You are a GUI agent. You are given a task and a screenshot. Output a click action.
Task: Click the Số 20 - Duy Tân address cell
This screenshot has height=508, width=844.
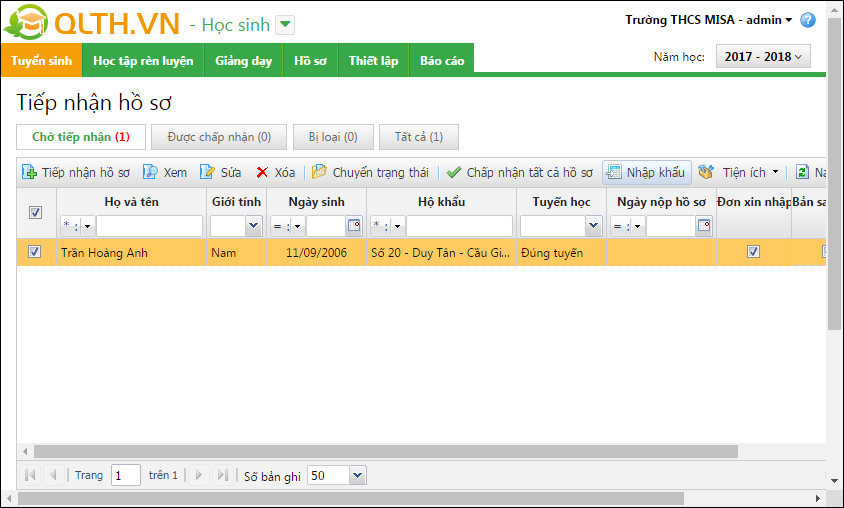tap(441, 252)
